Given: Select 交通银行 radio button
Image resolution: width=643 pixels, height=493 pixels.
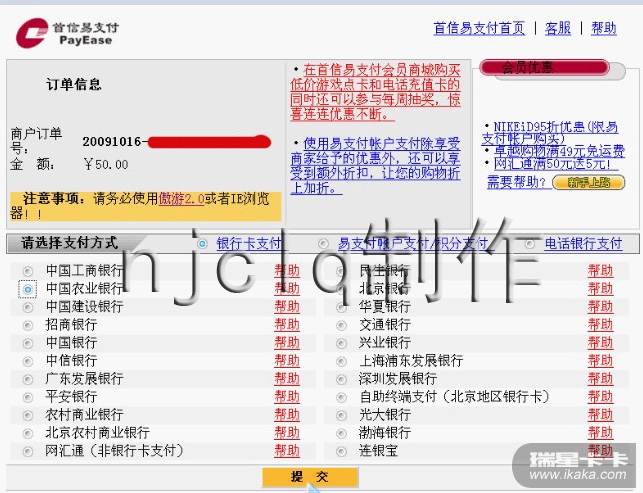Looking at the screenshot, I should tap(341, 325).
